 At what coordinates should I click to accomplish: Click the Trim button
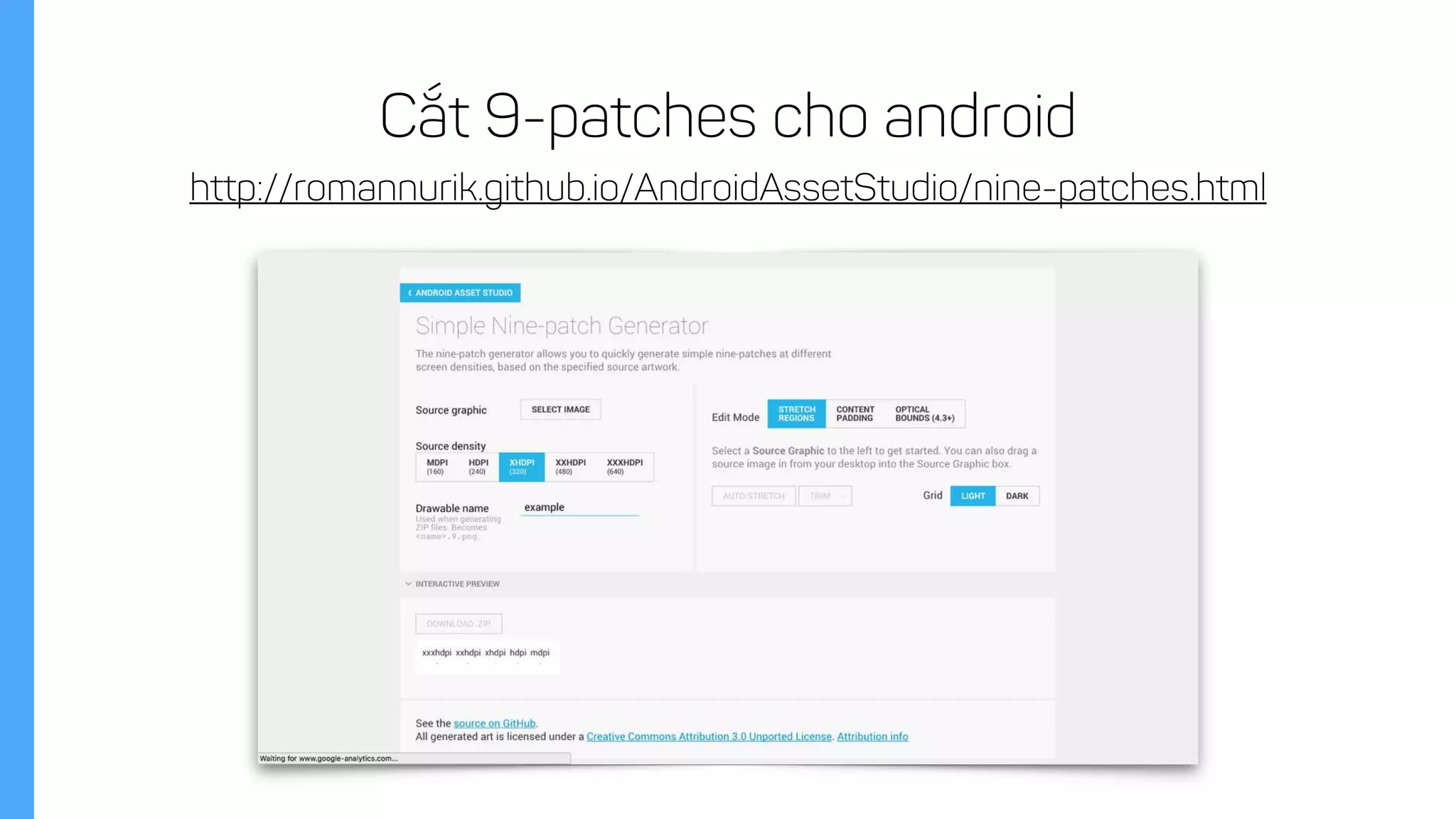tap(825, 496)
